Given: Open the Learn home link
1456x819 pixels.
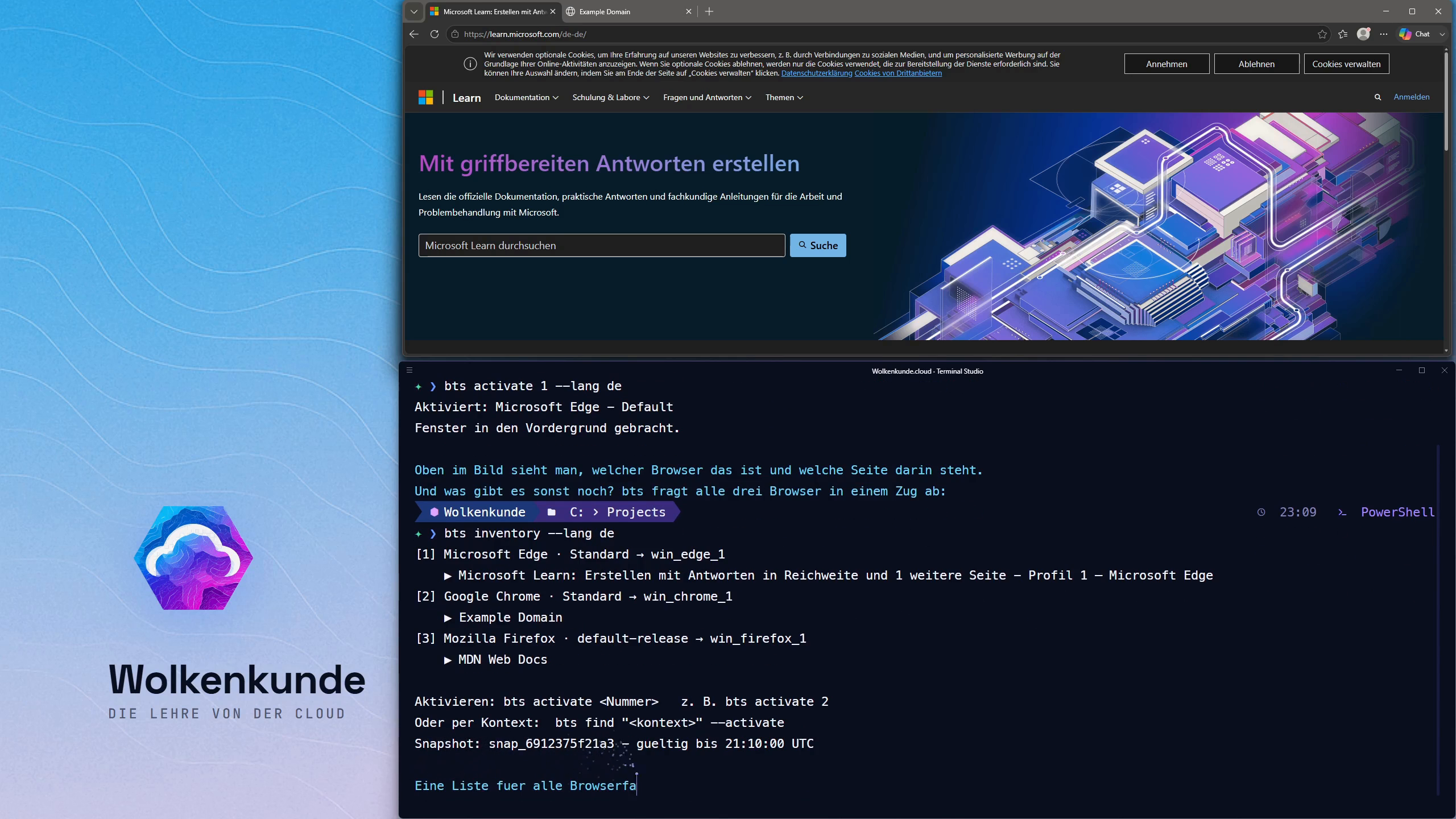Looking at the screenshot, I should [x=466, y=98].
